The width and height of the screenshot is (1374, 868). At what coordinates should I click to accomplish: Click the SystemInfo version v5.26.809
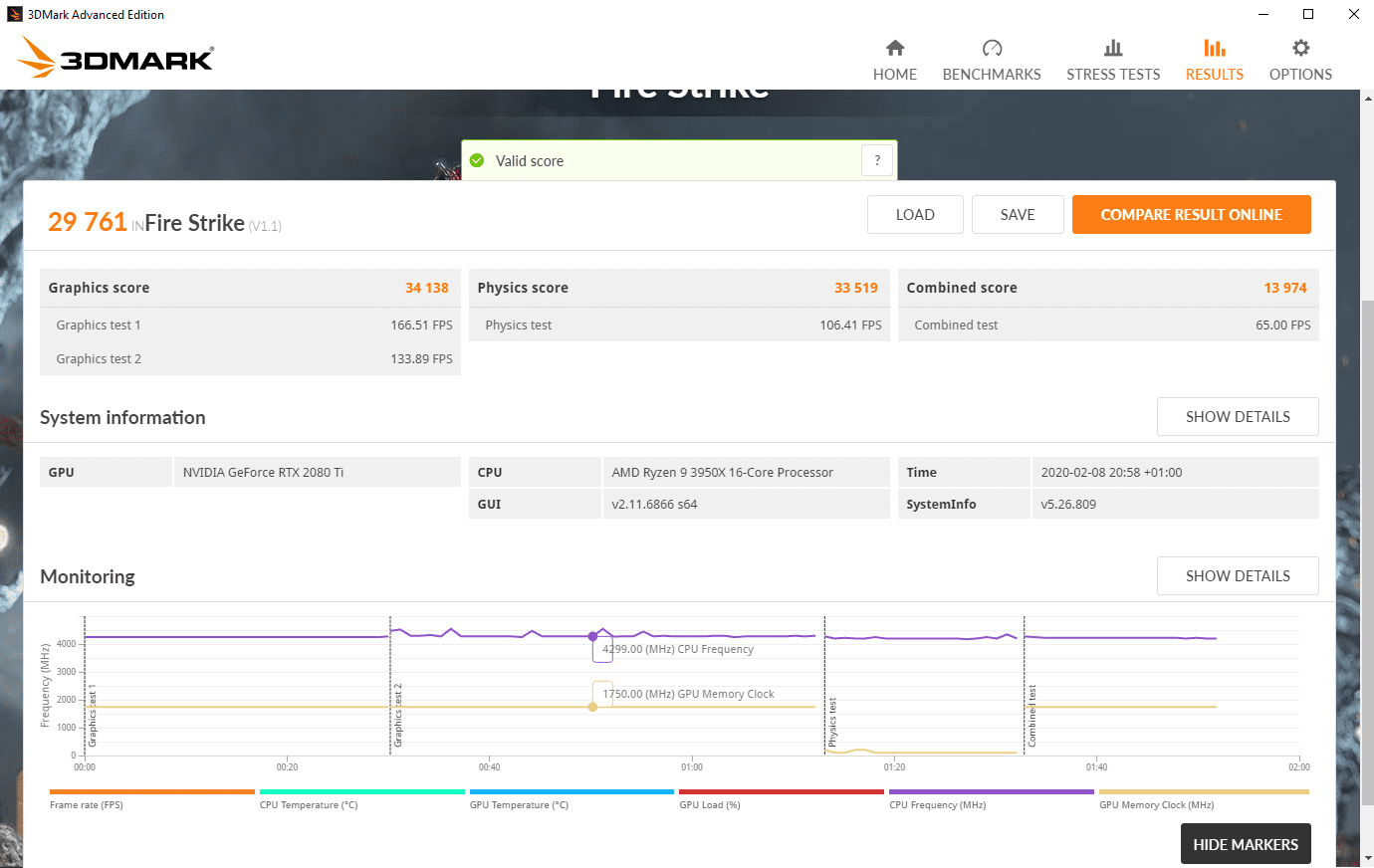point(1068,505)
